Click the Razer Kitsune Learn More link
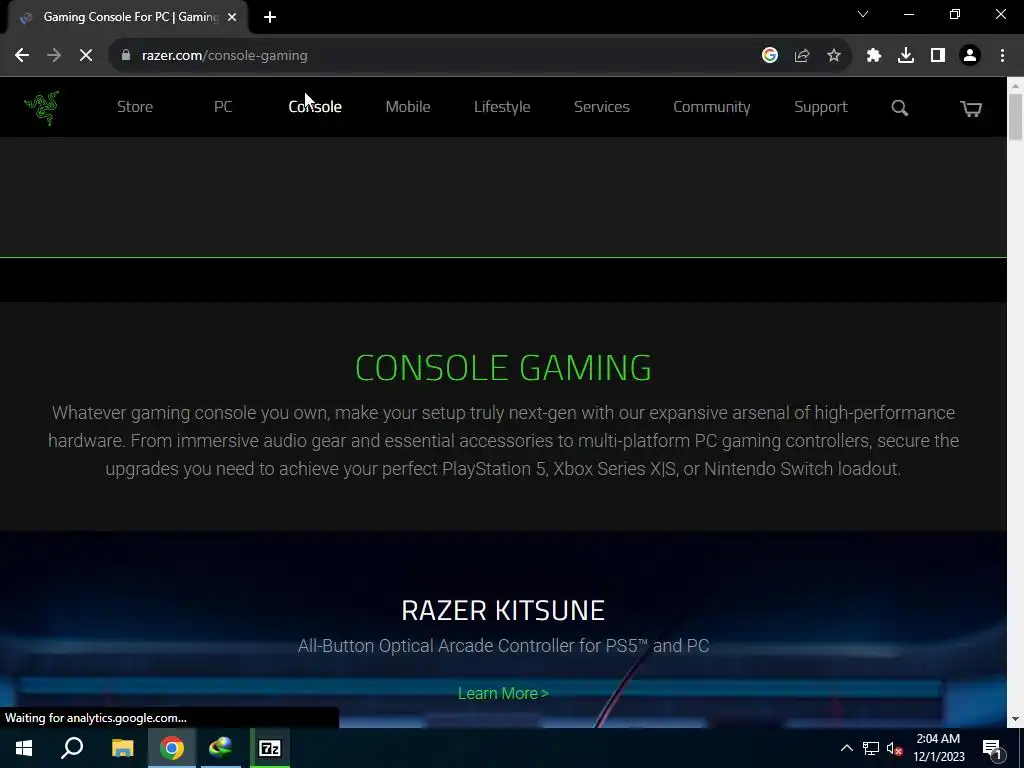1024x768 pixels. click(503, 693)
